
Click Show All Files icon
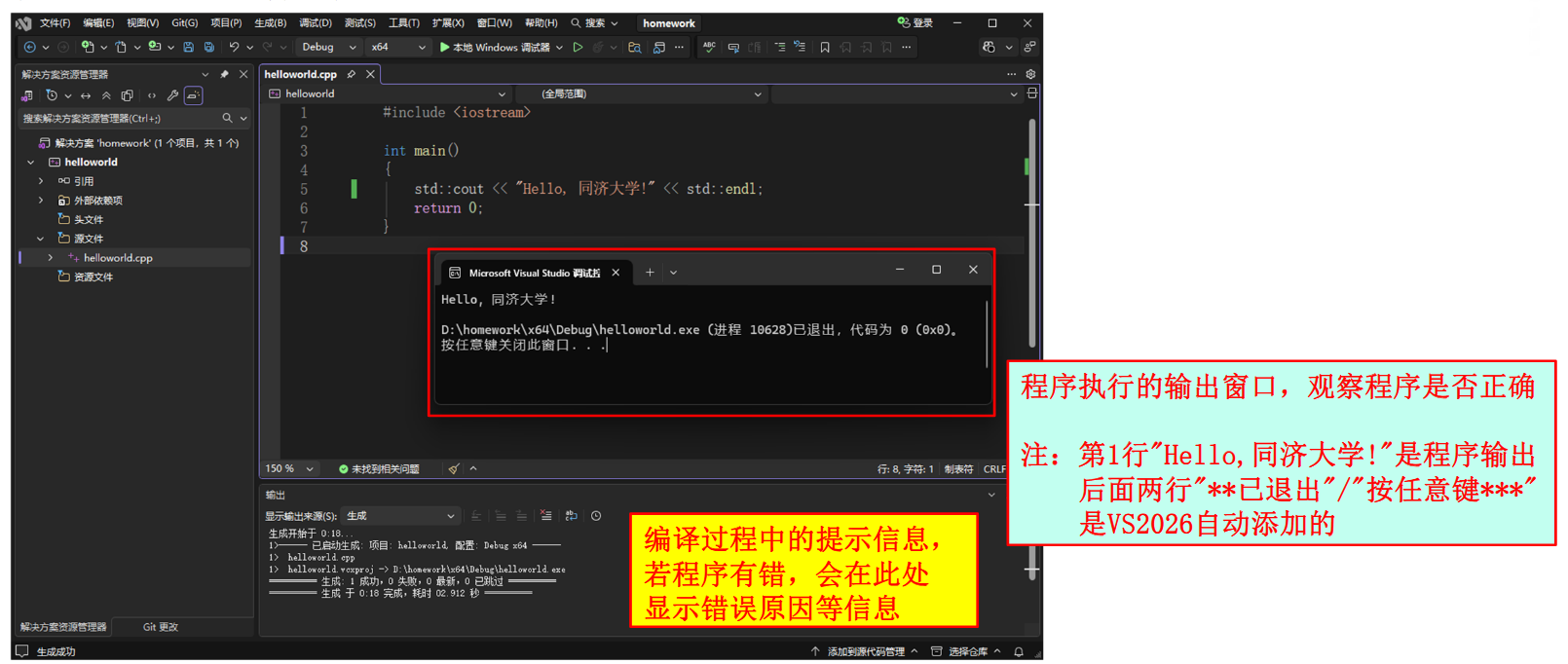[127, 95]
